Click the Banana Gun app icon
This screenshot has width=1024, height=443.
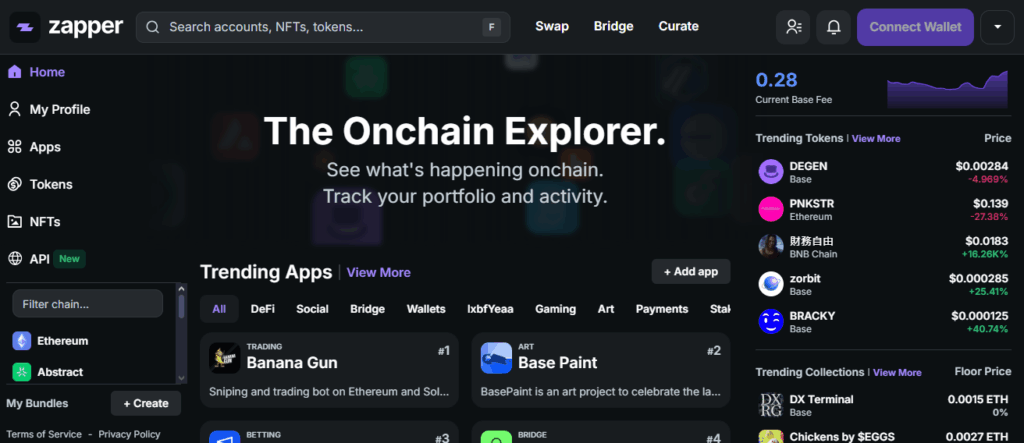[224, 357]
